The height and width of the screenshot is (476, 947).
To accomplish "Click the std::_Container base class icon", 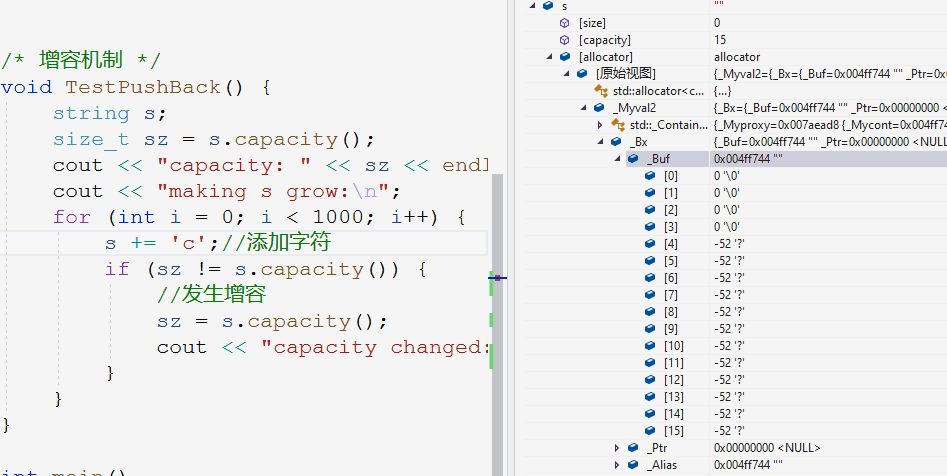I will pos(617,125).
